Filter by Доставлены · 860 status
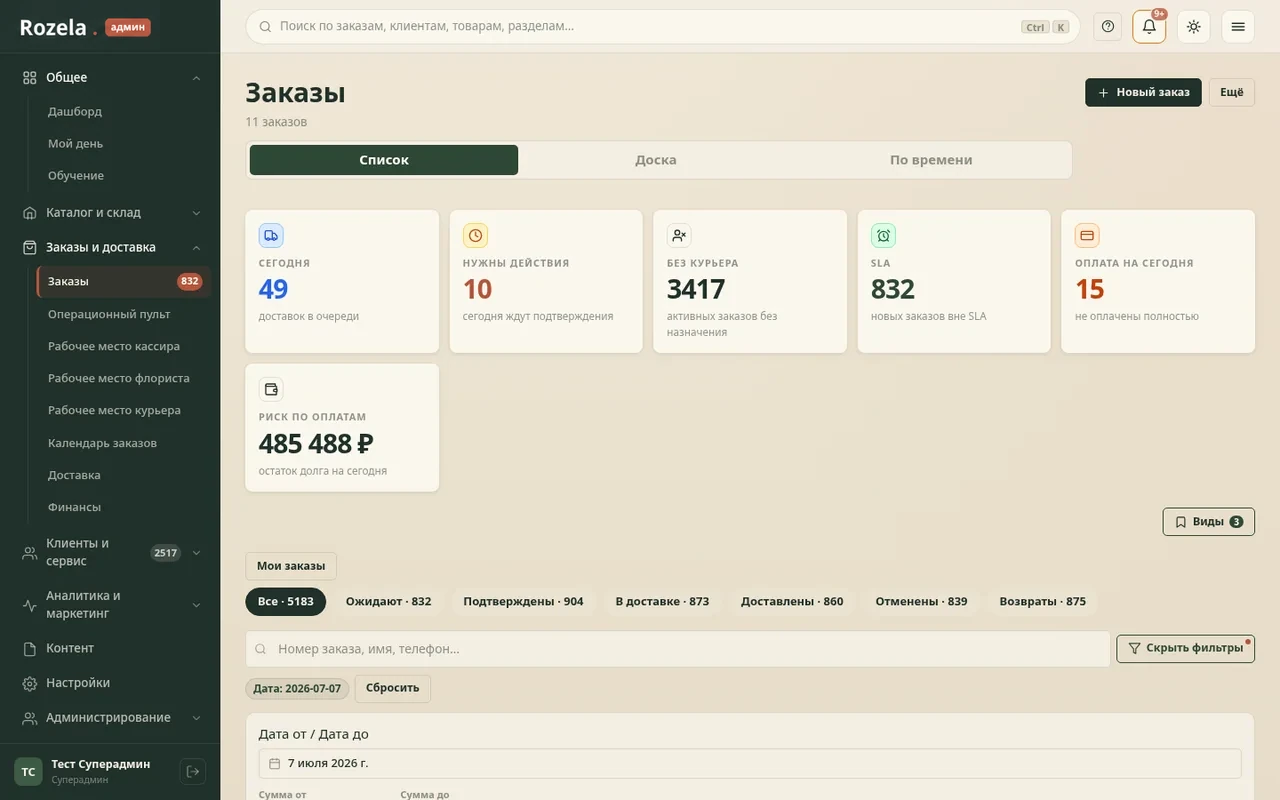This screenshot has width=1280, height=800. click(792, 602)
